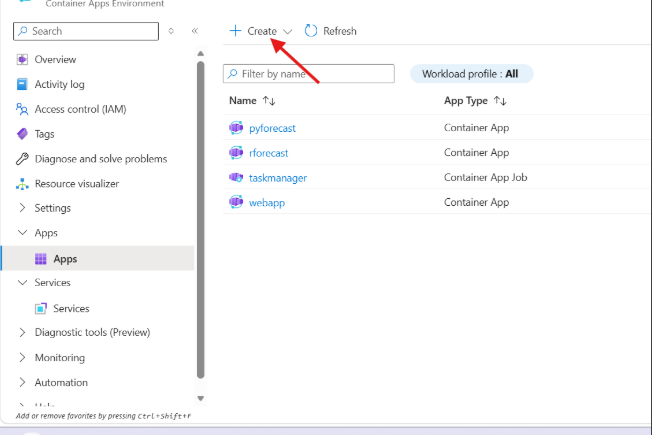Click the plus icon next to Create
The height and width of the screenshot is (435, 652).
[x=235, y=31]
